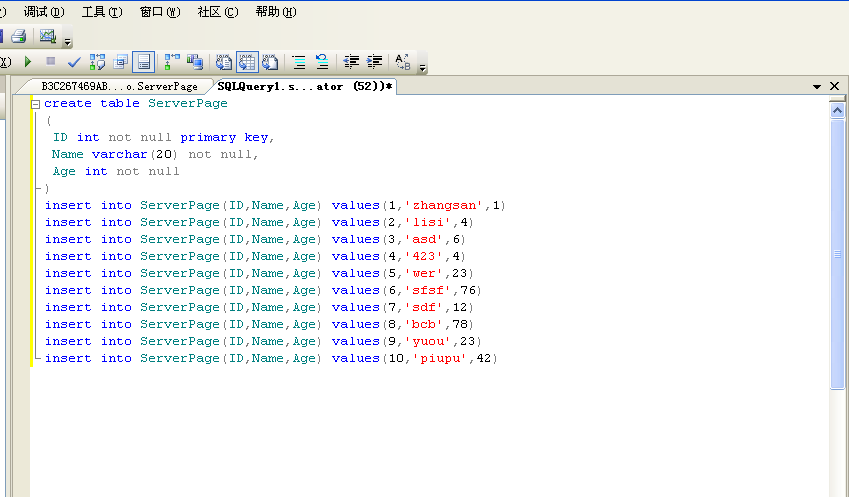Image resolution: width=849 pixels, height=497 pixels.
Task: Open the active documents dropdown arrow
Action: click(x=817, y=87)
